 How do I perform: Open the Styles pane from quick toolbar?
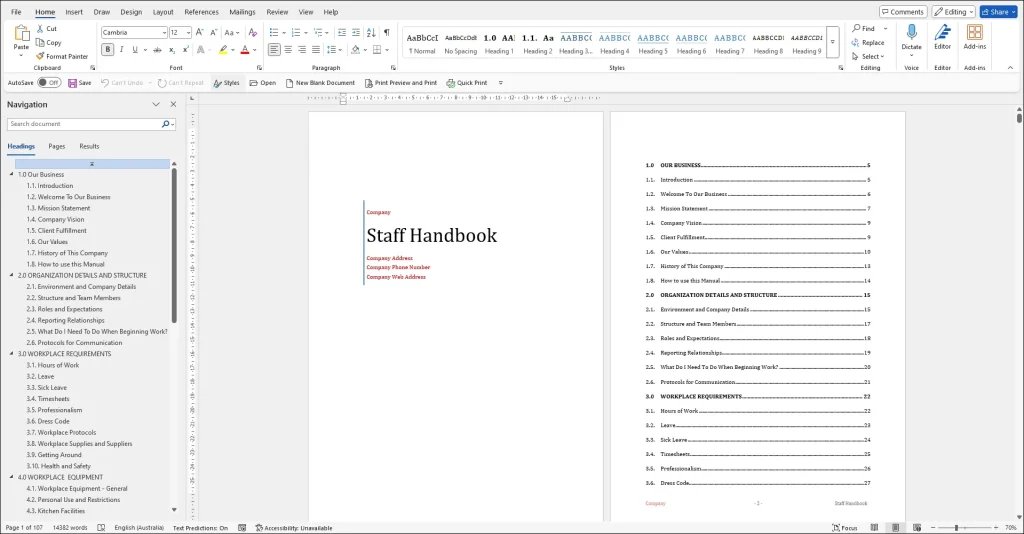click(227, 83)
